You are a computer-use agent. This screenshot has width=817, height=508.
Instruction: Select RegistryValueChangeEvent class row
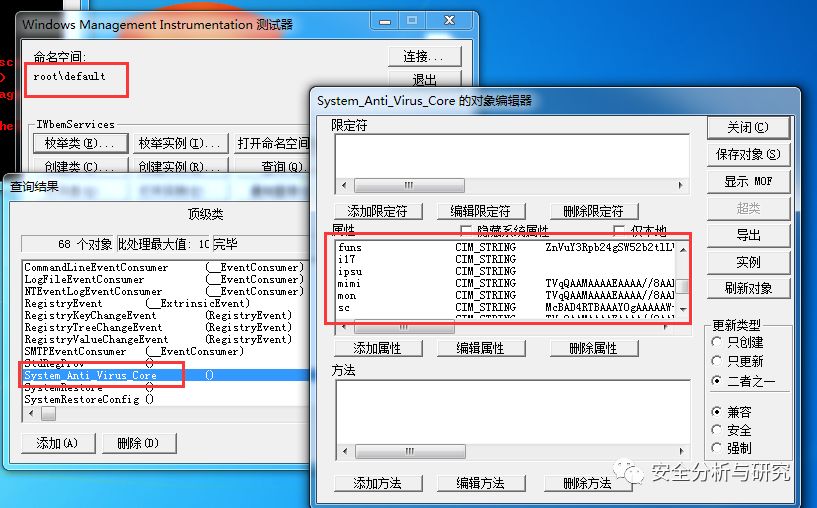pos(166,339)
